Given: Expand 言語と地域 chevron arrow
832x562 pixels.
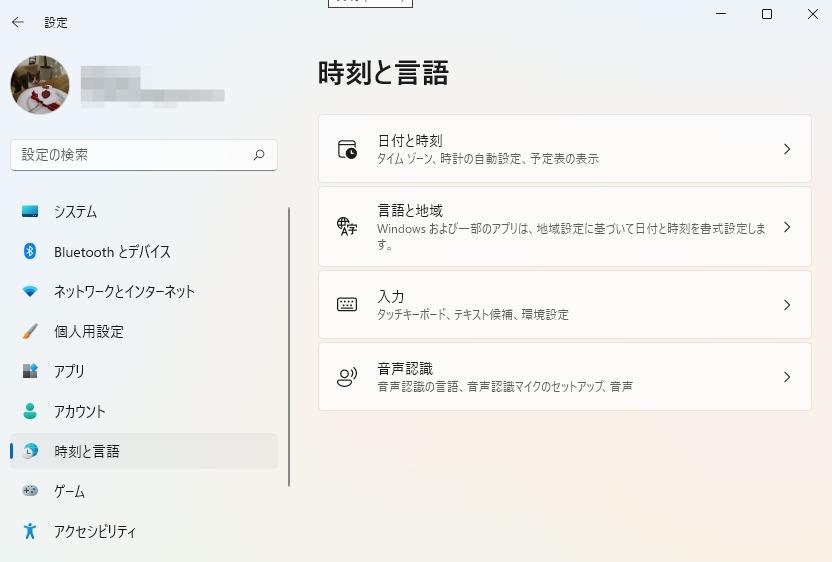Looking at the screenshot, I should coord(787,227).
